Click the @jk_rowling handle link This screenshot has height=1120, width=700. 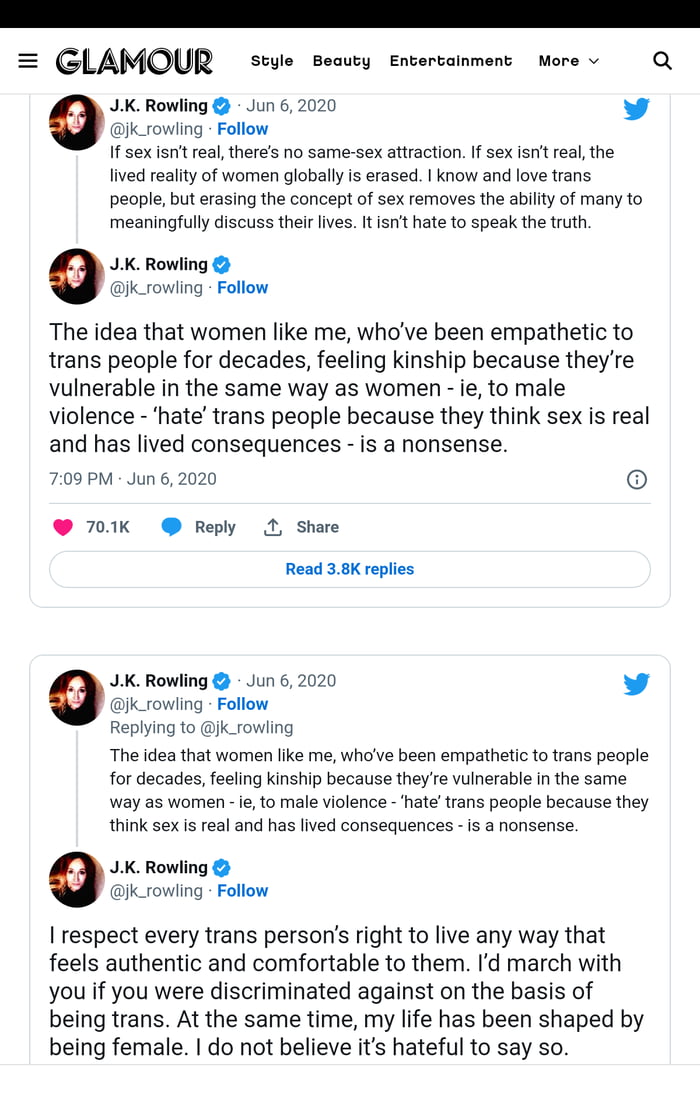pos(156,129)
